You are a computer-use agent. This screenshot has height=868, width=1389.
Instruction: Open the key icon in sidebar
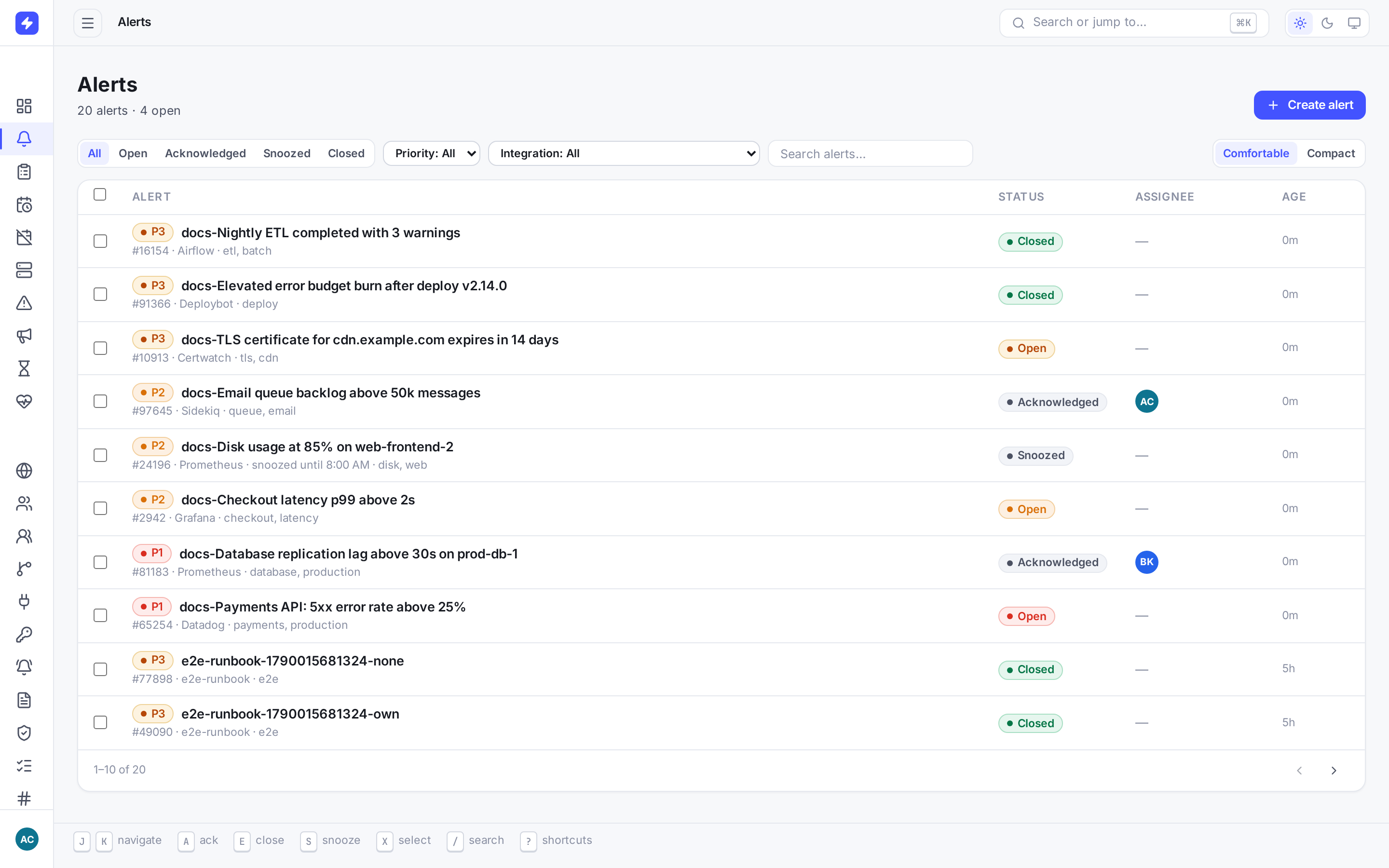[x=24, y=634]
